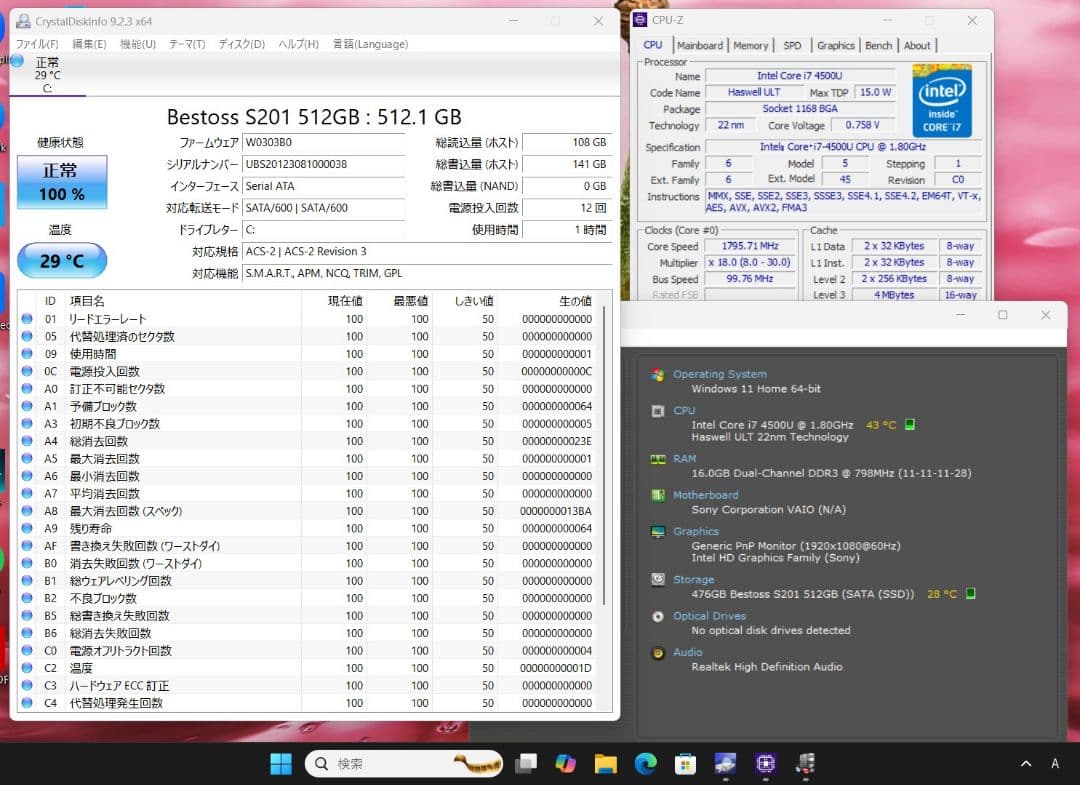Viewport: 1080px width, 785px height.
Task: Expand hidden icons in the system tray
Action: pos(1025,763)
